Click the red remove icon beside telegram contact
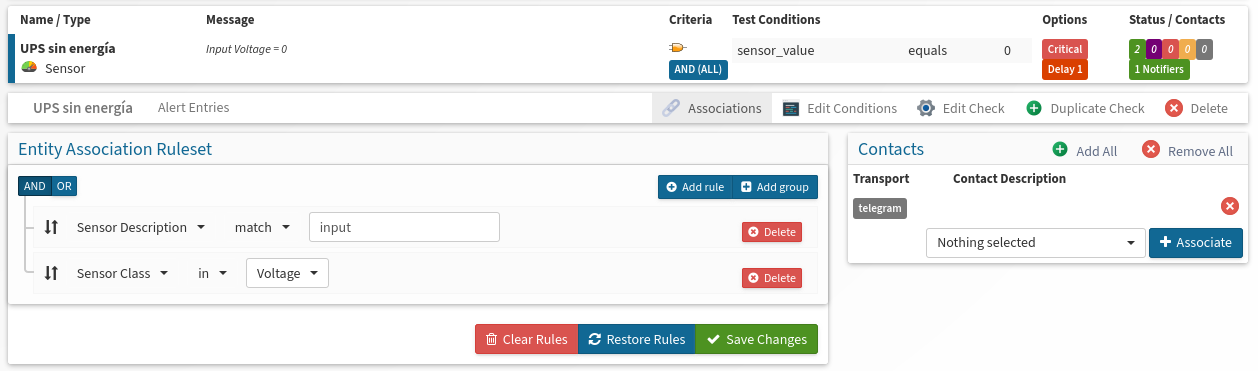1258x371 pixels. coord(1229,206)
